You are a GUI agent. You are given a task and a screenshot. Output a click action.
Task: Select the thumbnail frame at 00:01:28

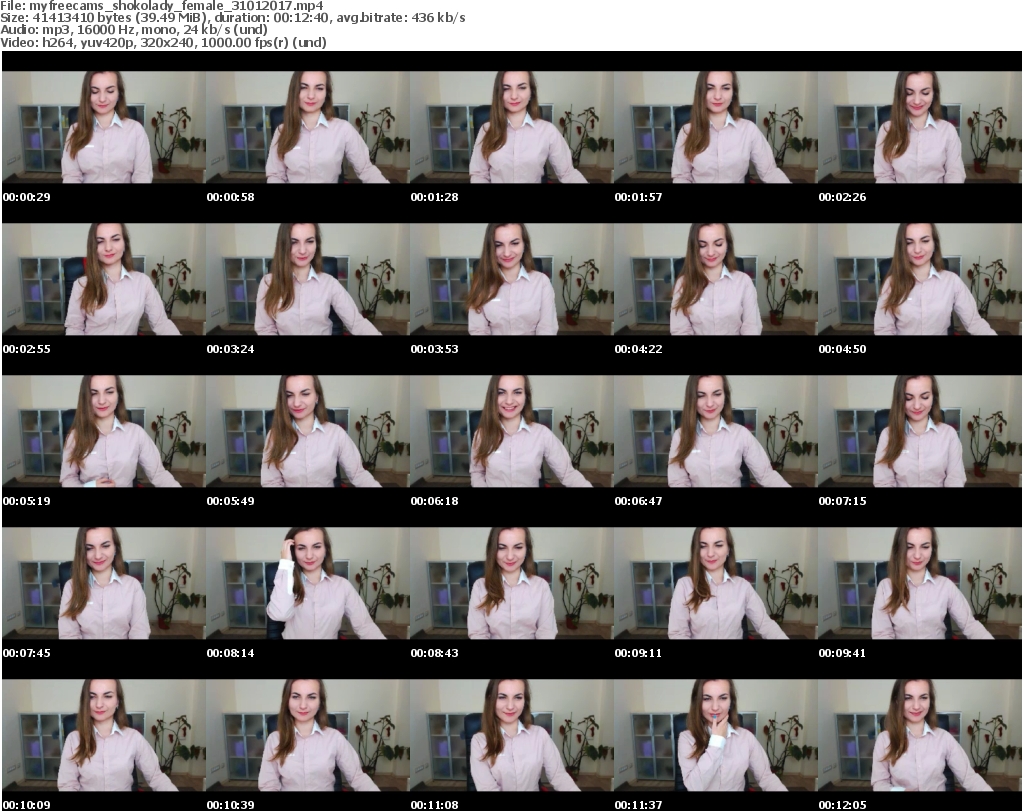[511, 127]
